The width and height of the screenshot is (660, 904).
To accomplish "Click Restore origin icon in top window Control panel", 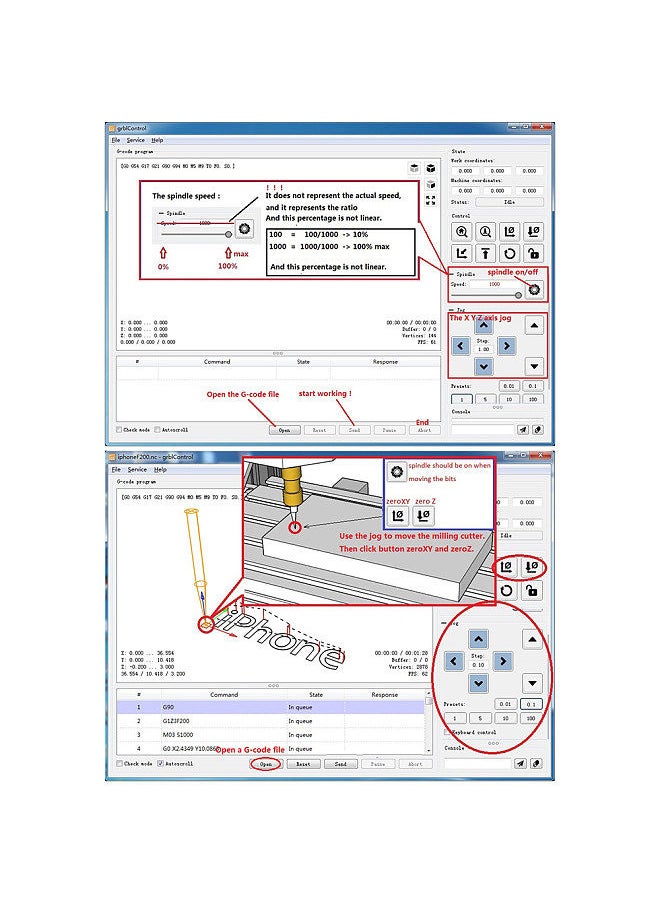I will (461, 254).
